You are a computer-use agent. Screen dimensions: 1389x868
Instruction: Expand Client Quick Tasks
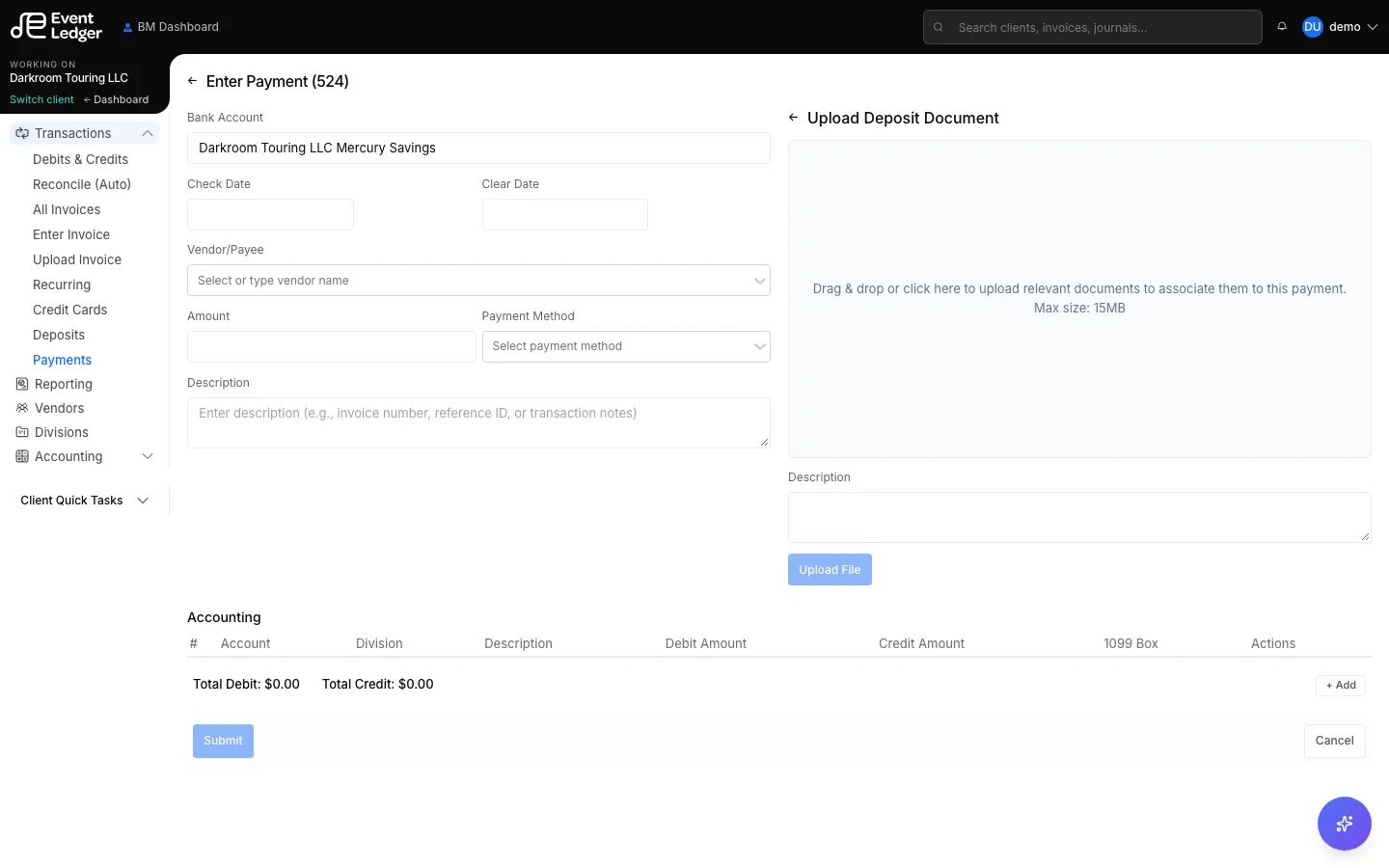tap(85, 501)
